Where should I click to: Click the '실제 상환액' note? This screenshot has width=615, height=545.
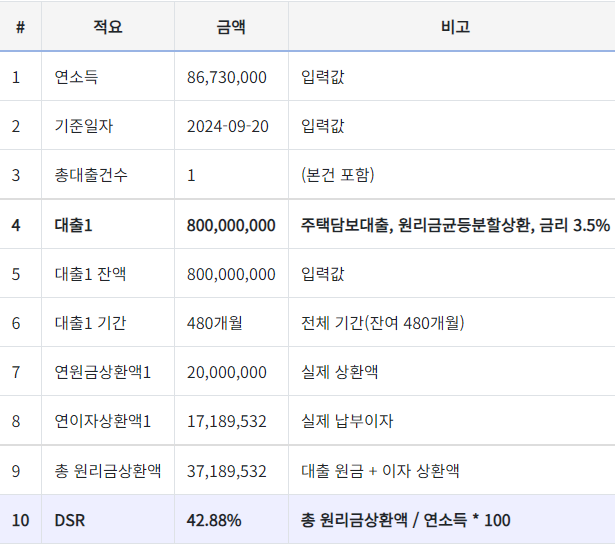339,372
